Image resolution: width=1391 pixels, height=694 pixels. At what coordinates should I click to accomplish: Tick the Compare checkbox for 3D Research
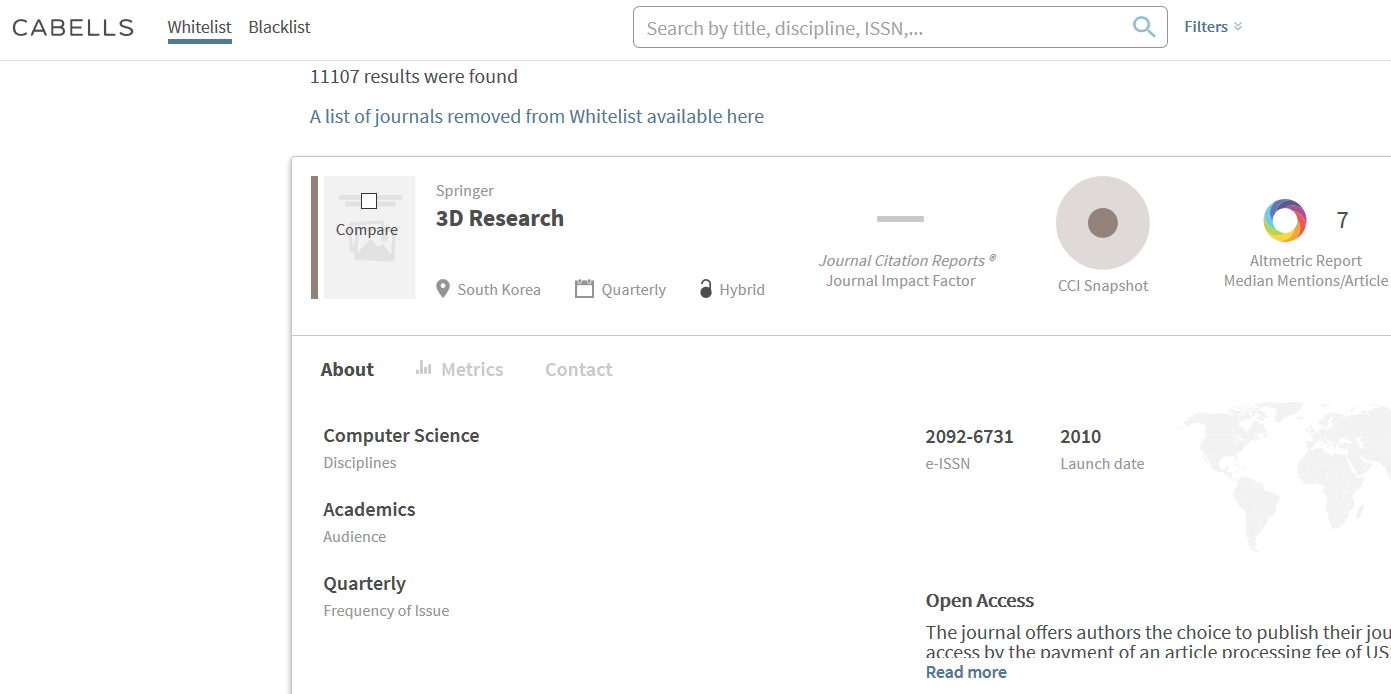[369, 201]
